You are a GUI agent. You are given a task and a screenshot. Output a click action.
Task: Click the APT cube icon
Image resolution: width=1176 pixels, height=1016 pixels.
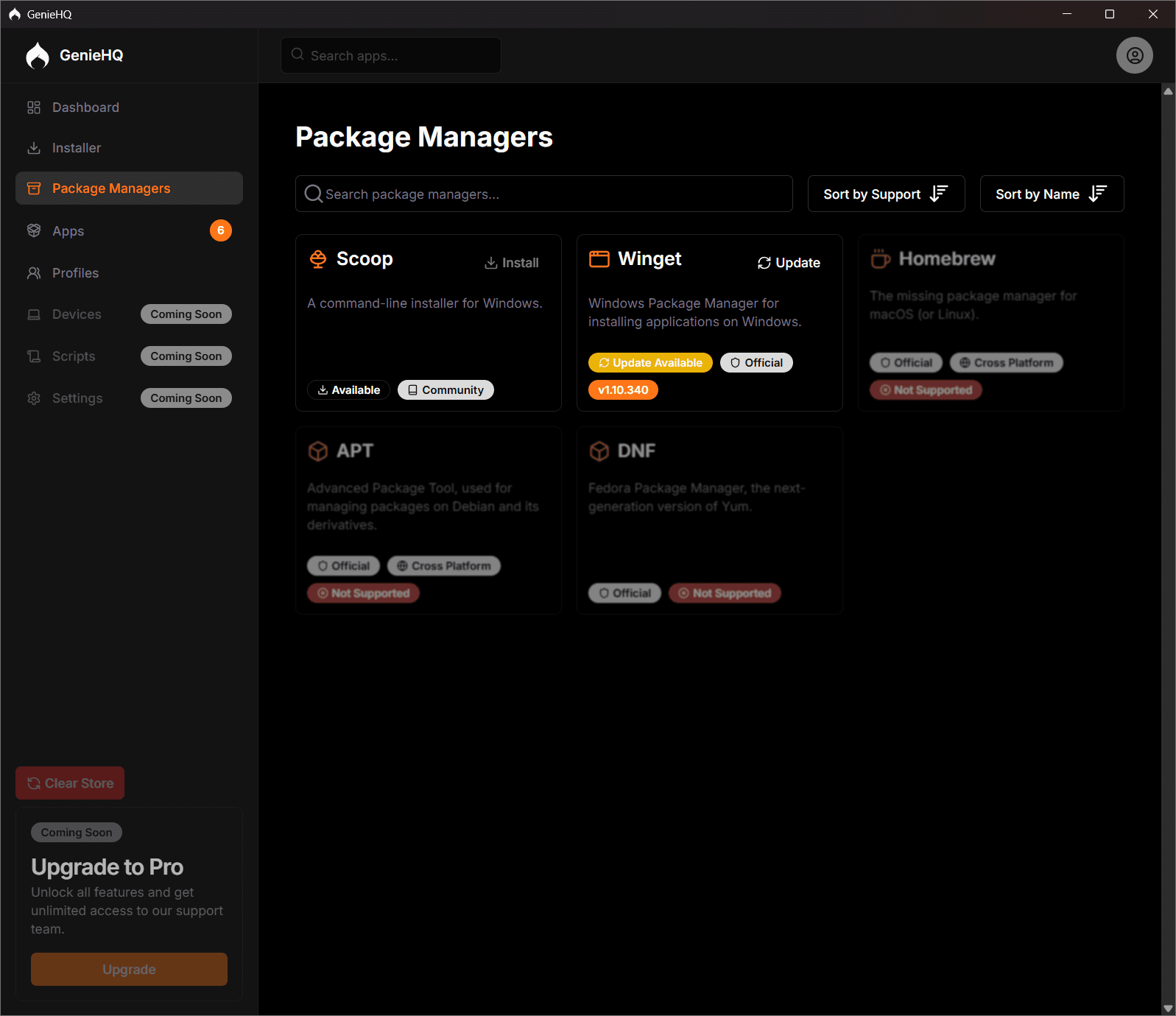pyautogui.click(x=318, y=451)
